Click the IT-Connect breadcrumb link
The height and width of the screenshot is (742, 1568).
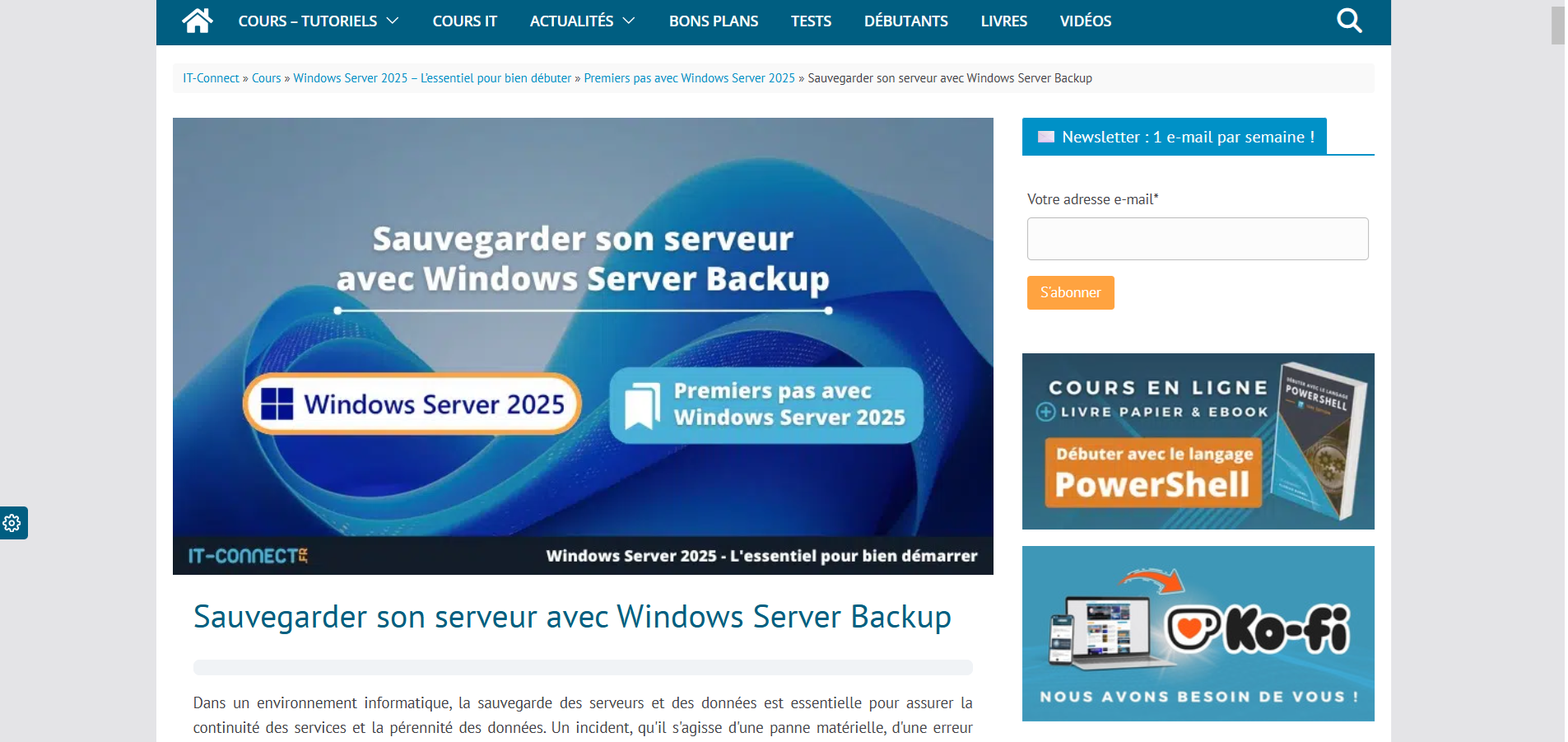211,78
